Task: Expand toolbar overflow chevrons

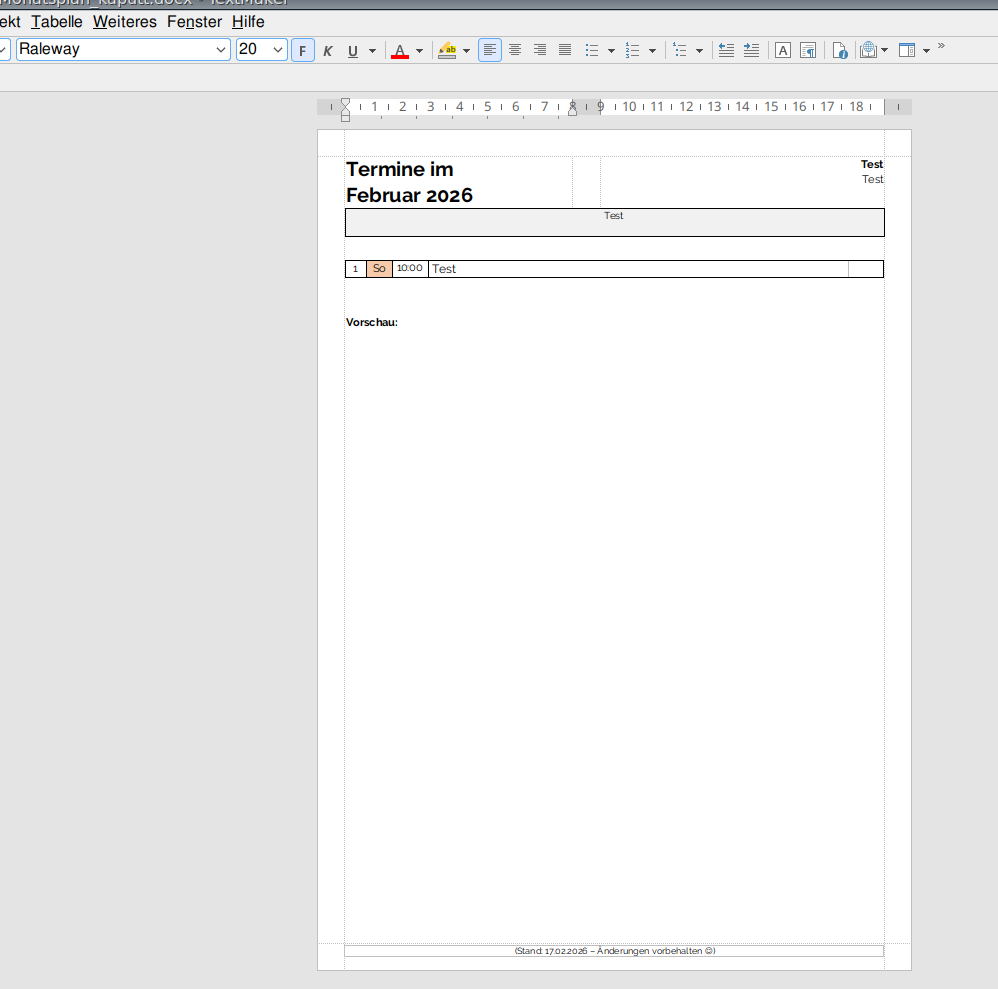Action: point(941,45)
